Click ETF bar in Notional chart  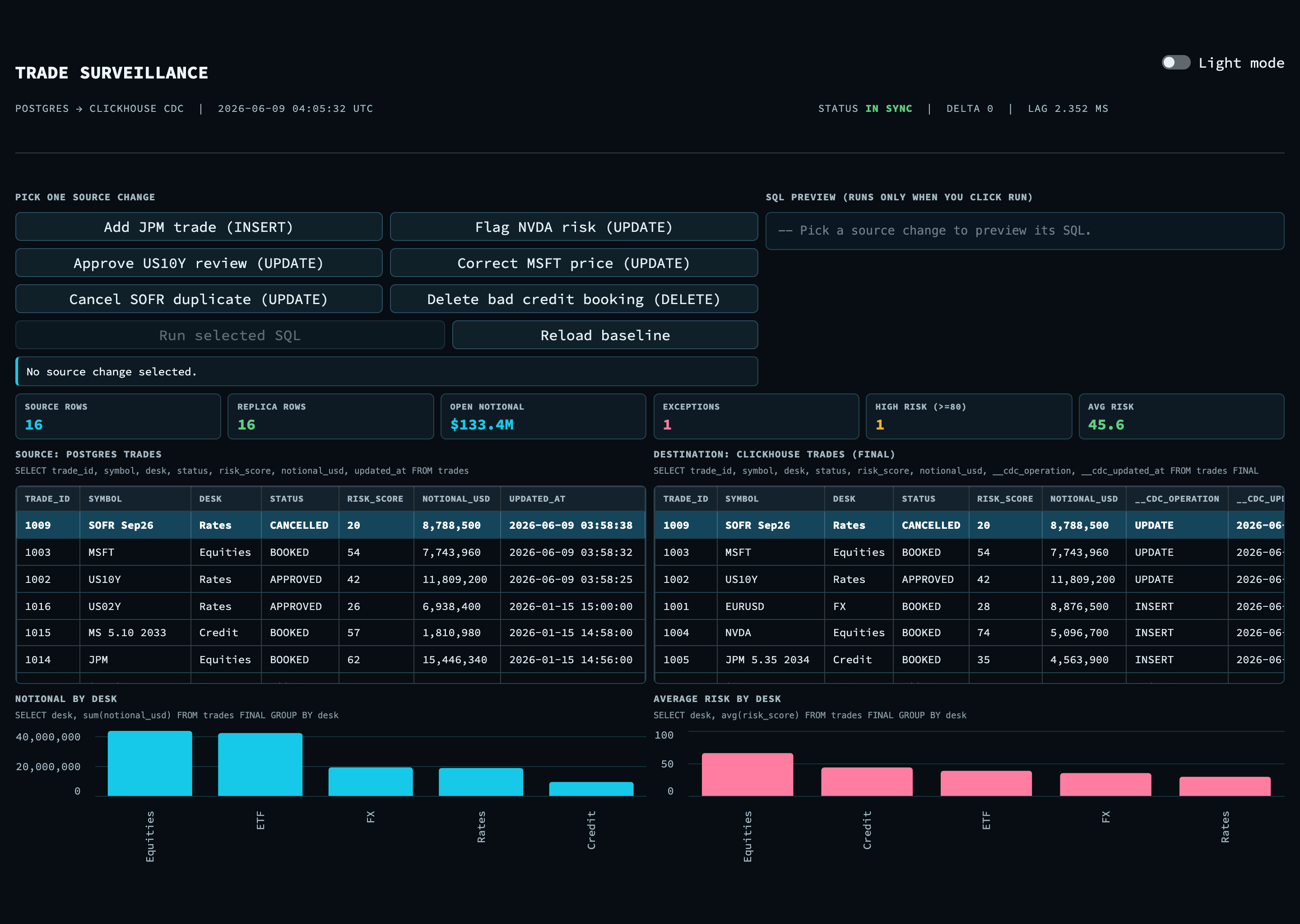click(260, 765)
